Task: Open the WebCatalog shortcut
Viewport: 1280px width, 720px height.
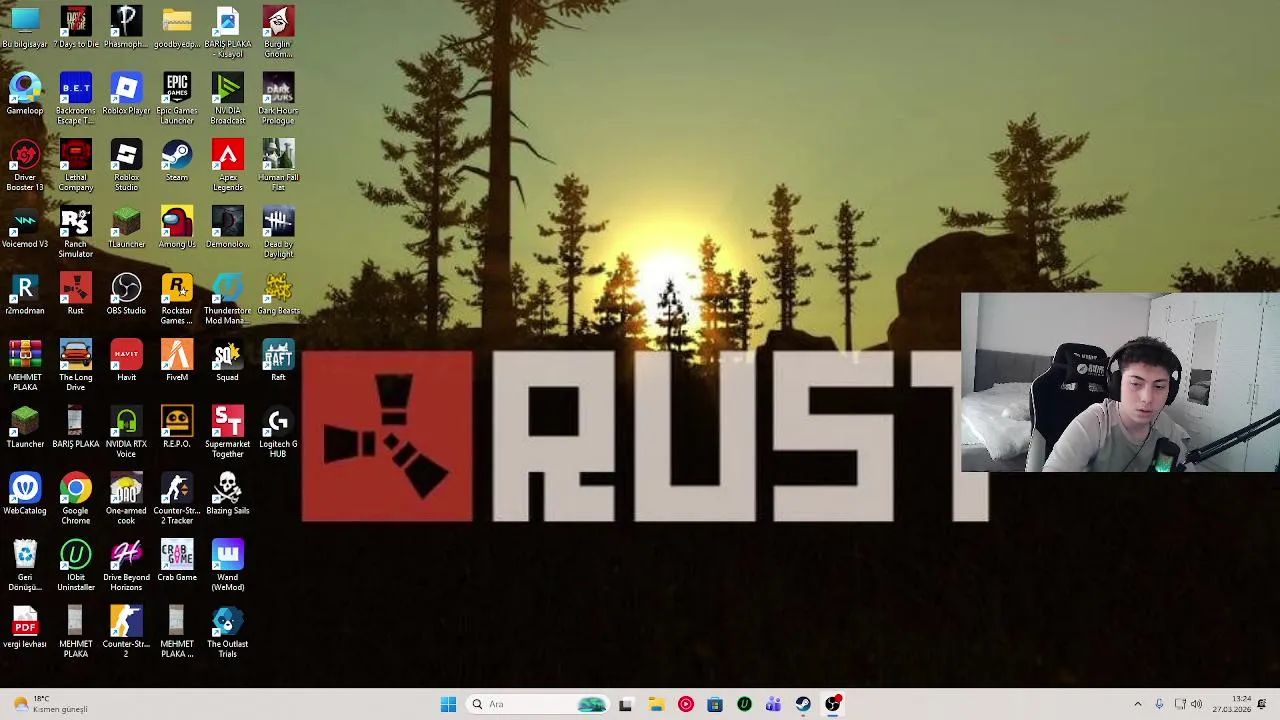Action: (25, 494)
